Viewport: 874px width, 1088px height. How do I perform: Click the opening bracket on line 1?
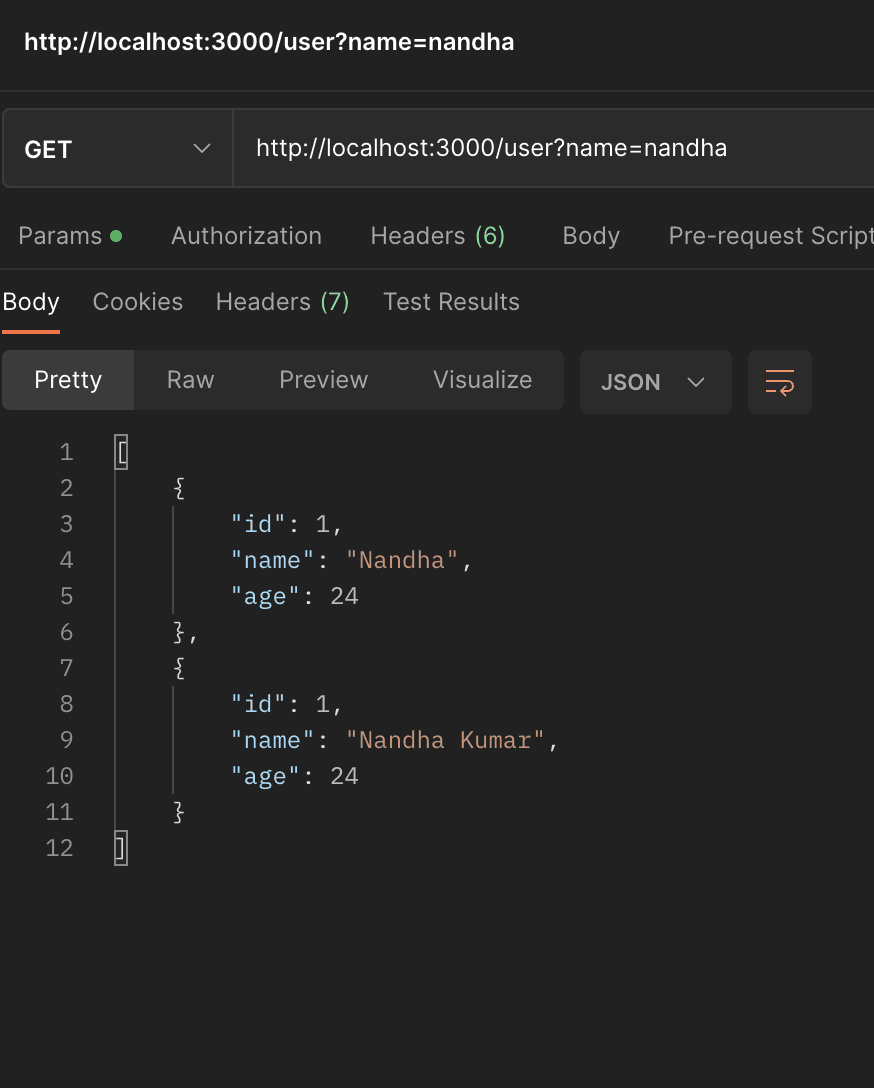(121, 452)
